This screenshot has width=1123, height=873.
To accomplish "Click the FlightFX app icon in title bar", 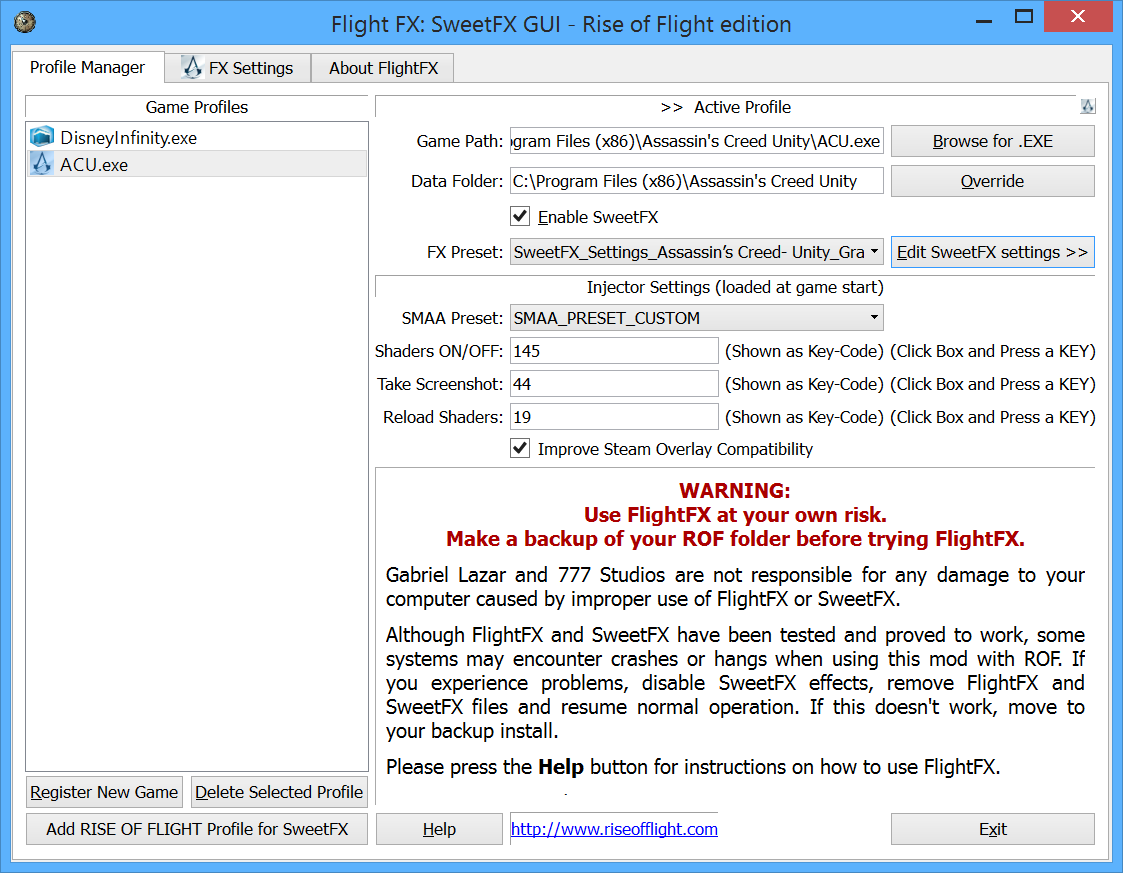I will [x=24, y=22].
